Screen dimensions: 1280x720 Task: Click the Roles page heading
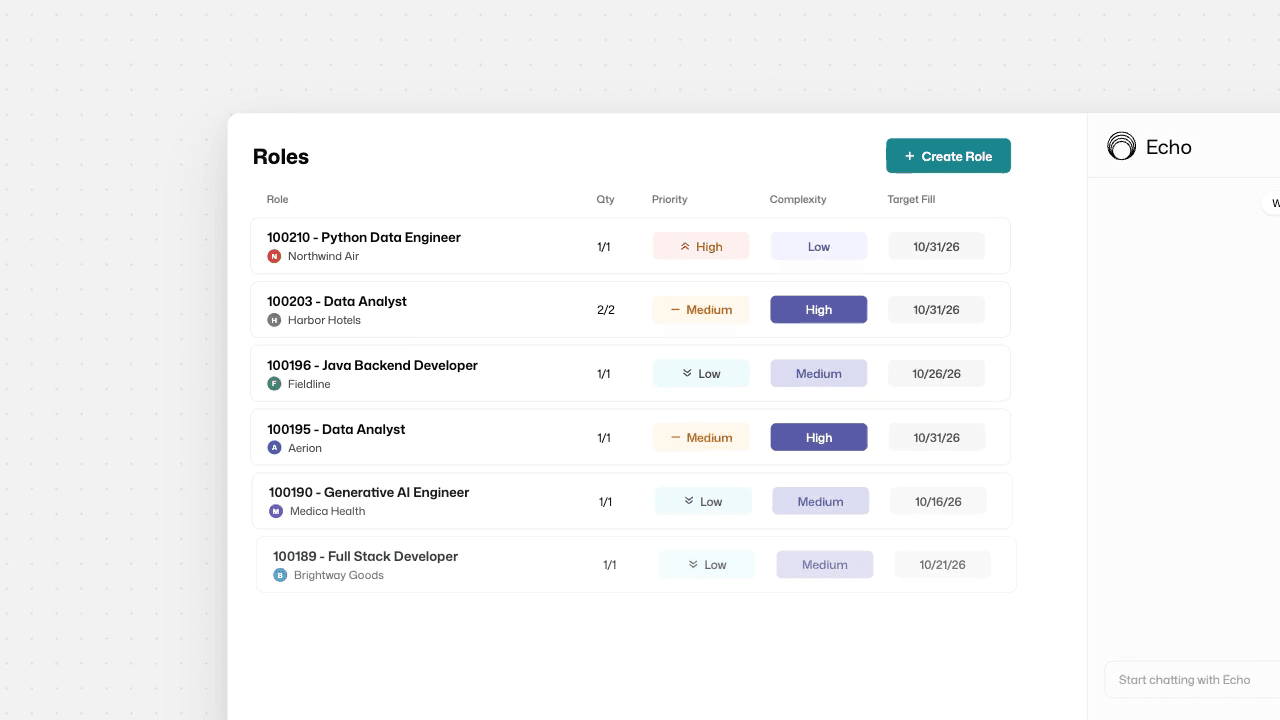(281, 157)
